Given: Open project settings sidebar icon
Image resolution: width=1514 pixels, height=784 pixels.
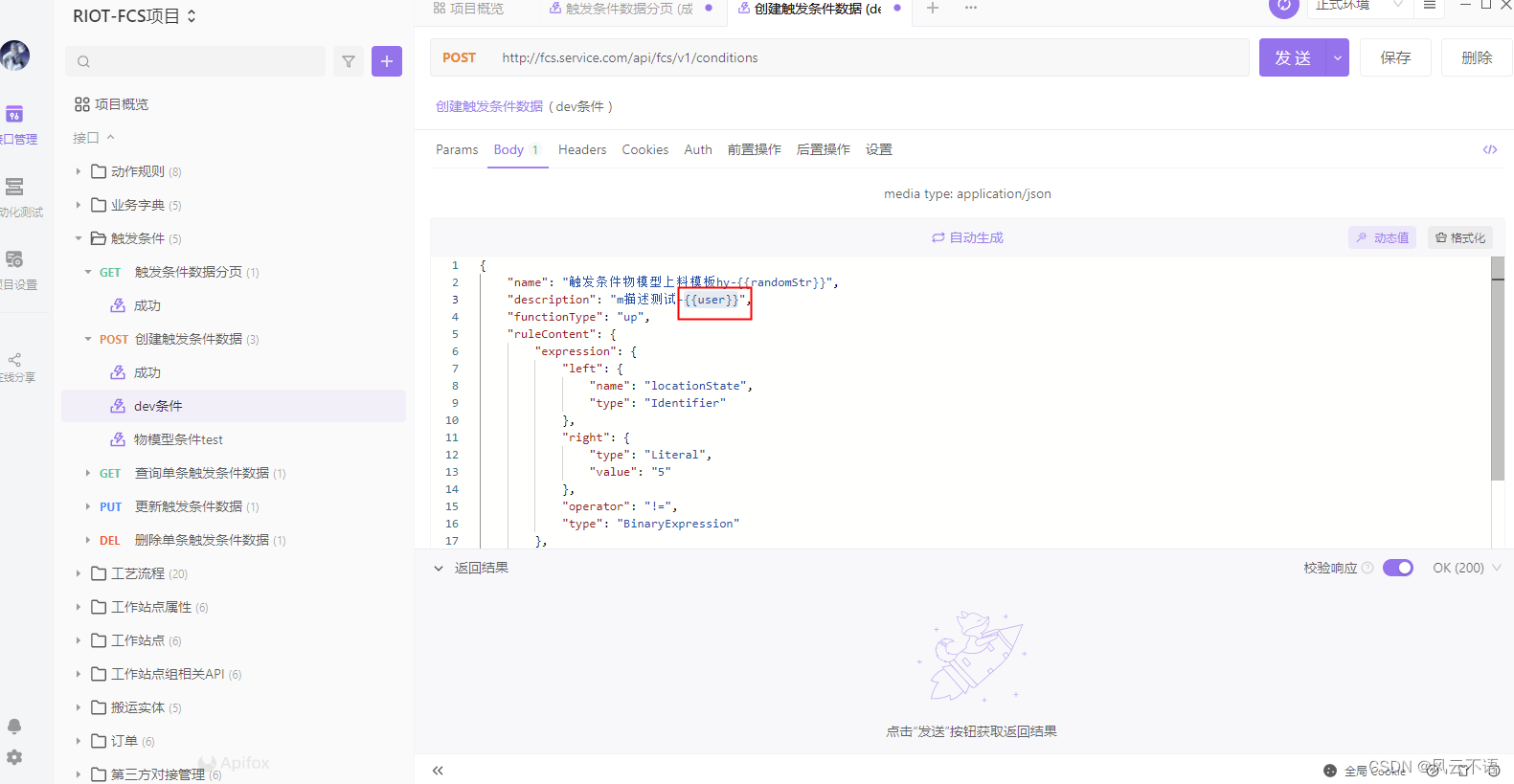Looking at the screenshot, I should (x=14, y=259).
